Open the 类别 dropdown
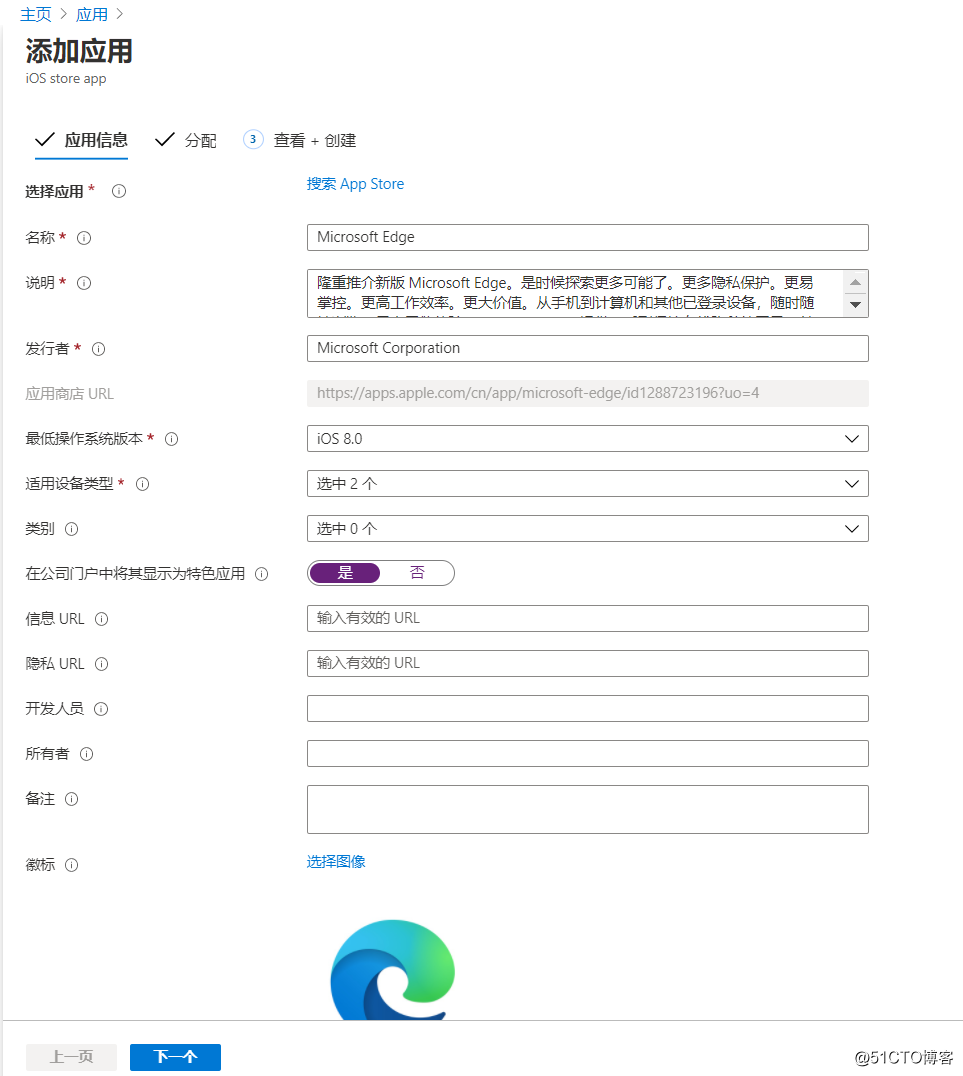Screen dimensions: 963x1076 pos(588,528)
